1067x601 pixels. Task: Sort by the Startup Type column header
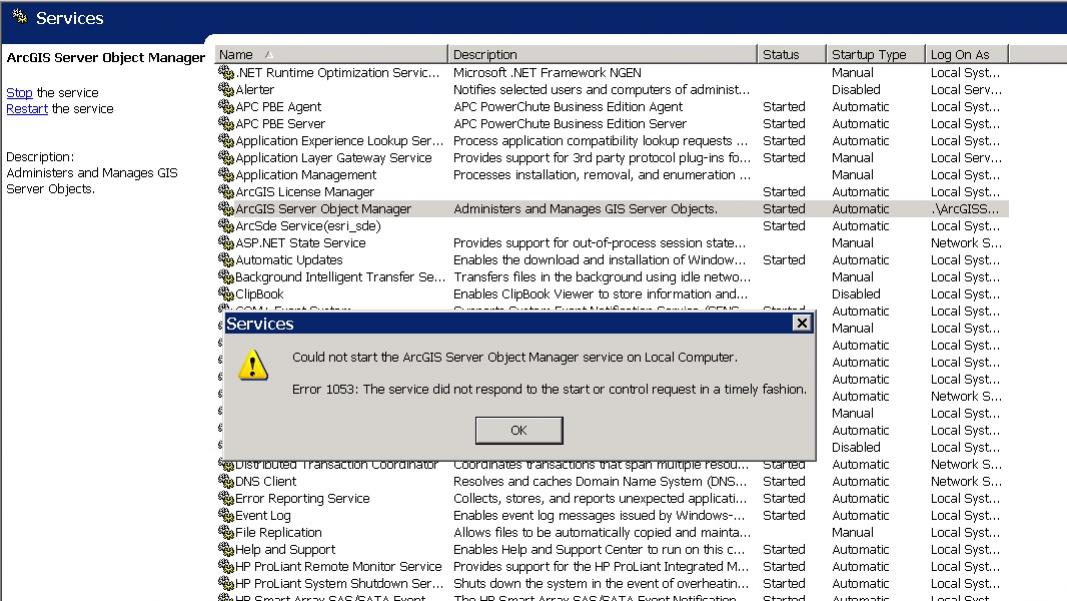point(875,54)
